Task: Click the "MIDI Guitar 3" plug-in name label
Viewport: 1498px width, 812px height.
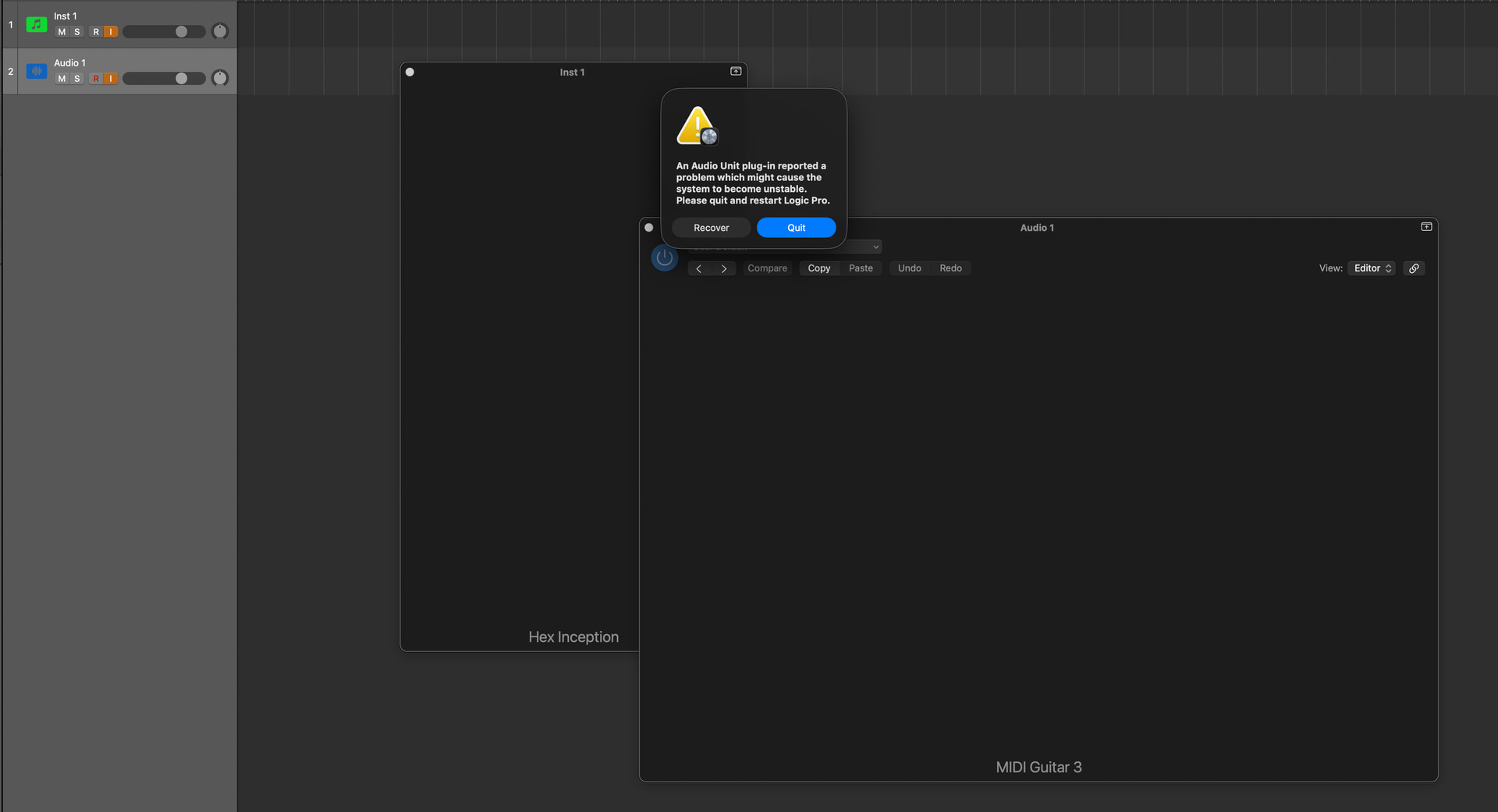Action: pyautogui.click(x=1038, y=768)
